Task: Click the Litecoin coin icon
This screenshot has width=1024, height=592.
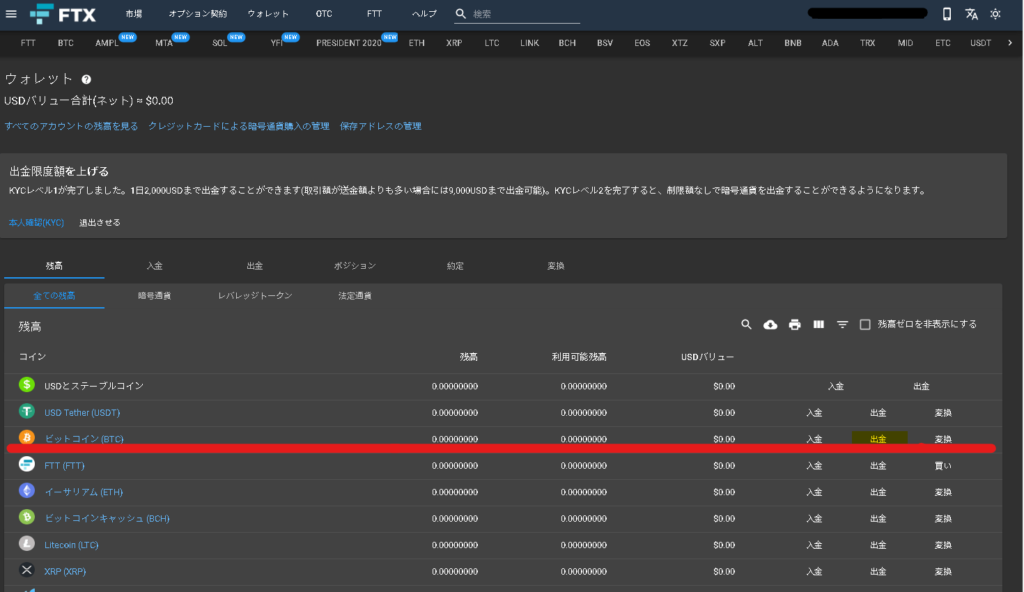Action: click(x=27, y=543)
